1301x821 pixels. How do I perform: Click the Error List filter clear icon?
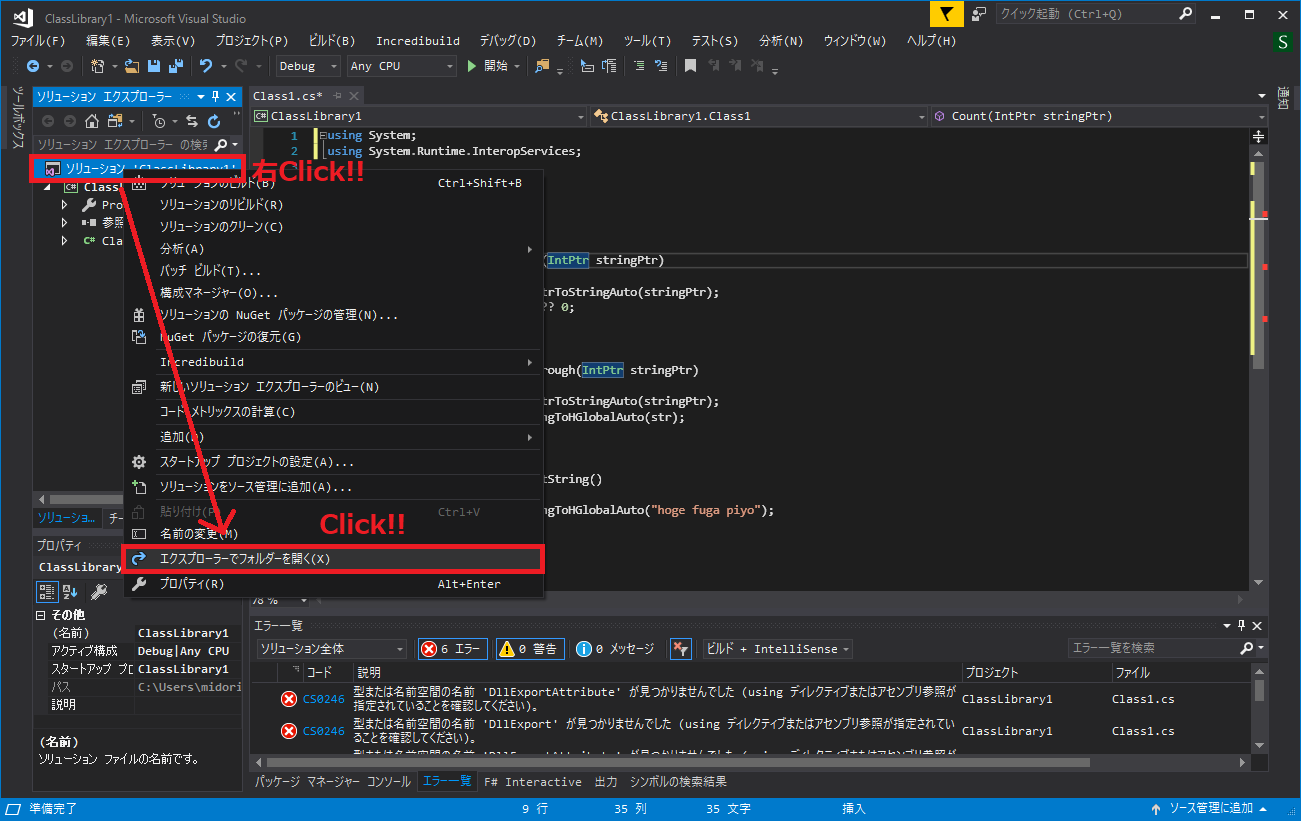(x=680, y=649)
